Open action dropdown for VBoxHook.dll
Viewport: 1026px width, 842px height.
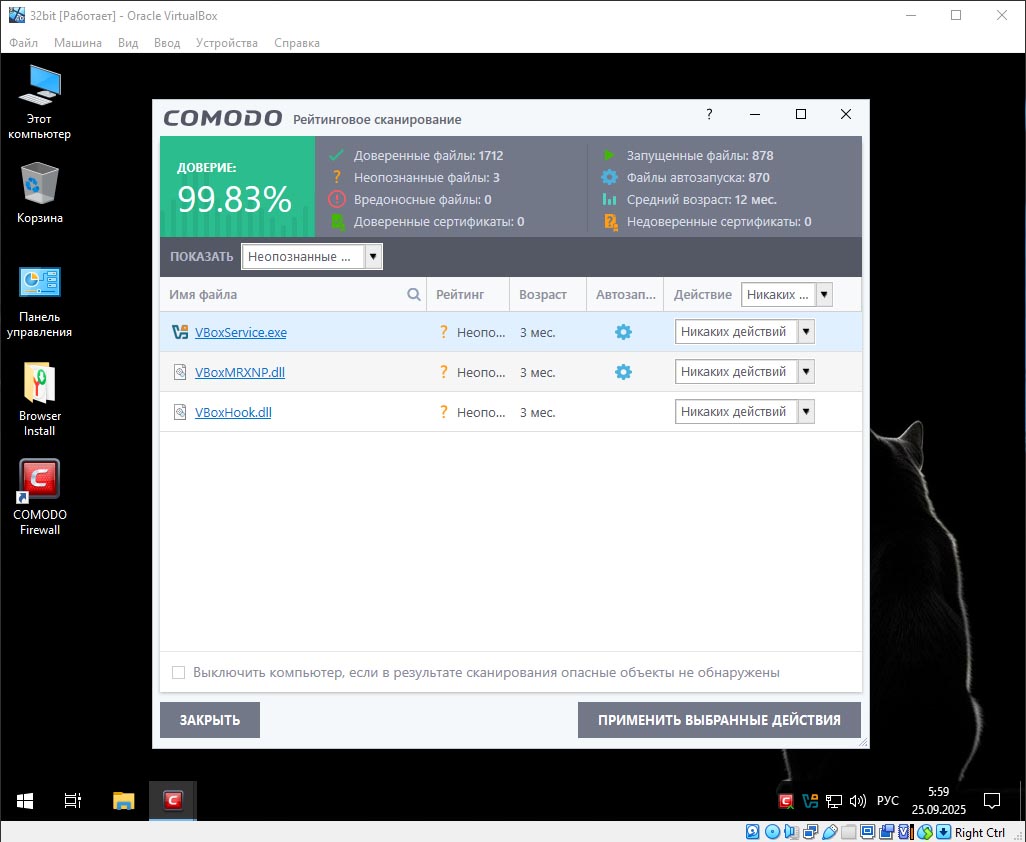[x=745, y=412]
